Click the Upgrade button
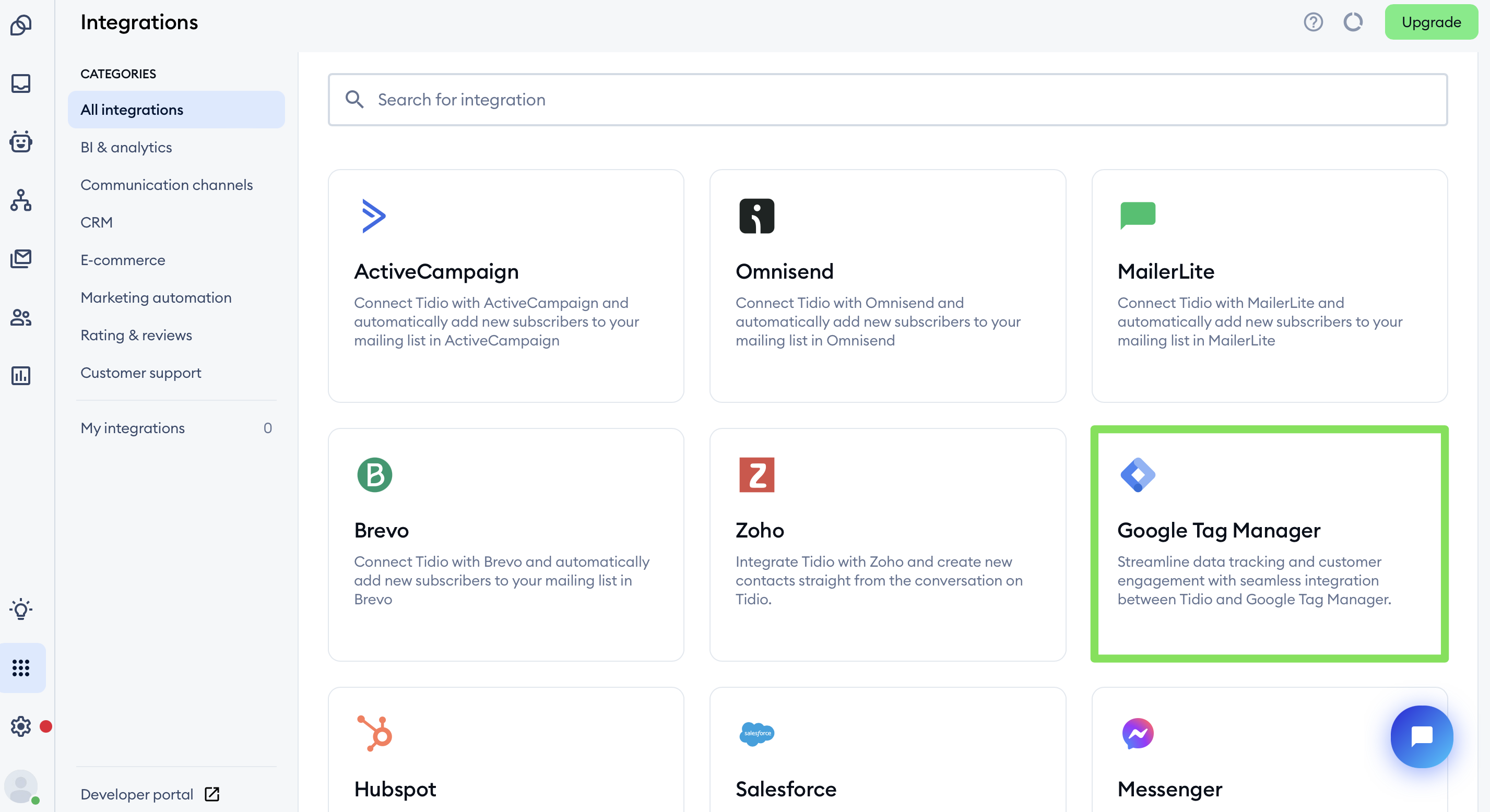This screenshot has height=812, width=1490. pos(1431,22)
